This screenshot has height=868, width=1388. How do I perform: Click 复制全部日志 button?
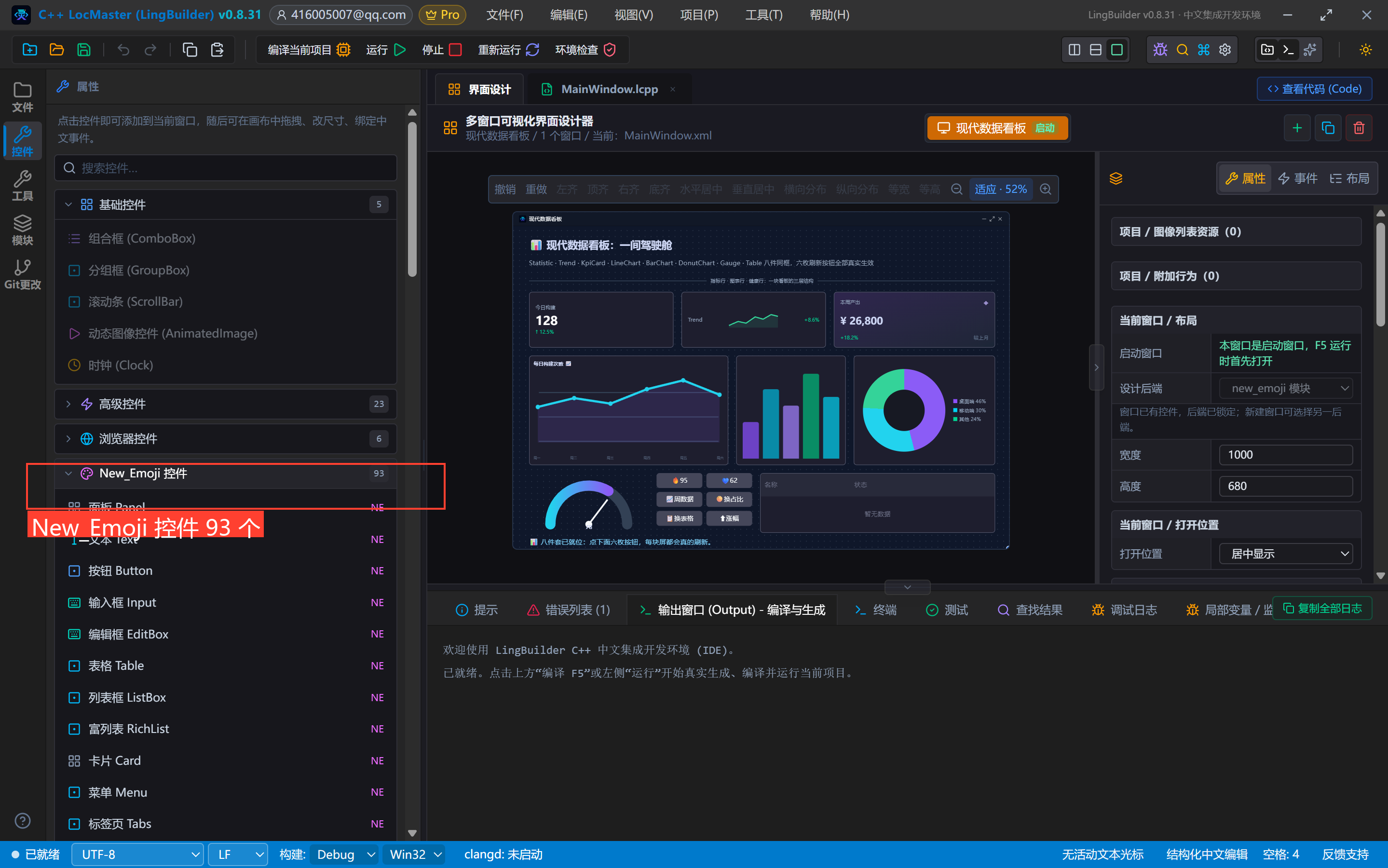(1322, 608)
